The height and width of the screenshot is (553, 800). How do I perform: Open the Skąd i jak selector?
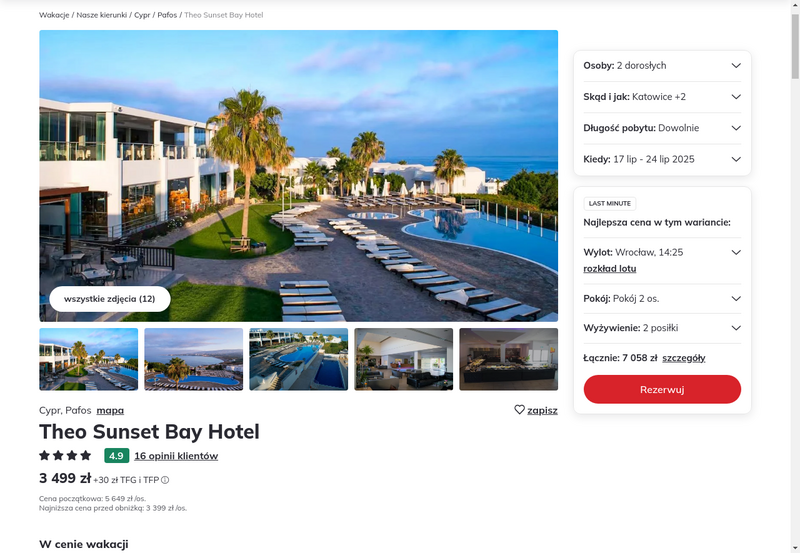(x=662, y=96)
